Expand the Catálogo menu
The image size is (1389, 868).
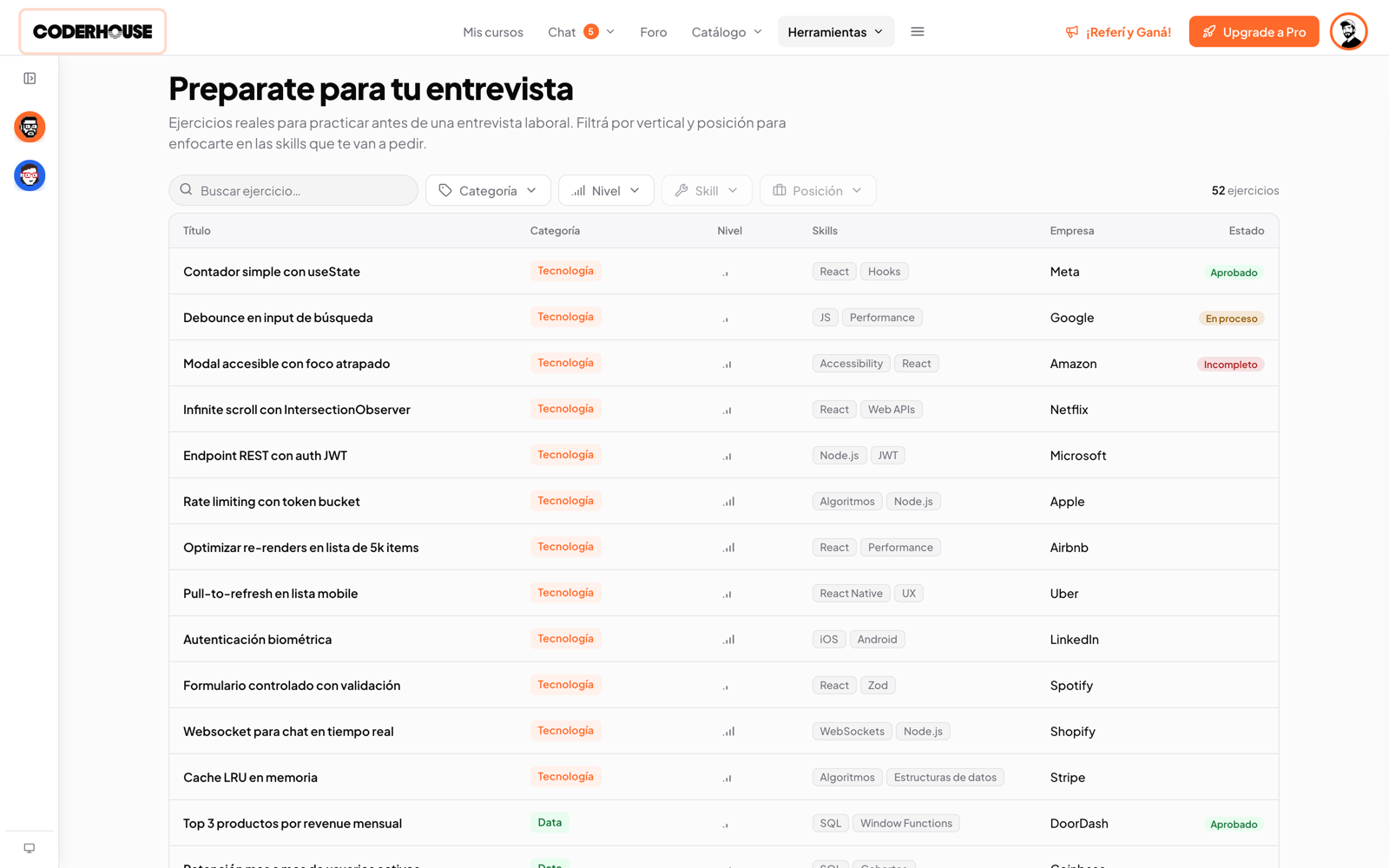tap(727, 32)
